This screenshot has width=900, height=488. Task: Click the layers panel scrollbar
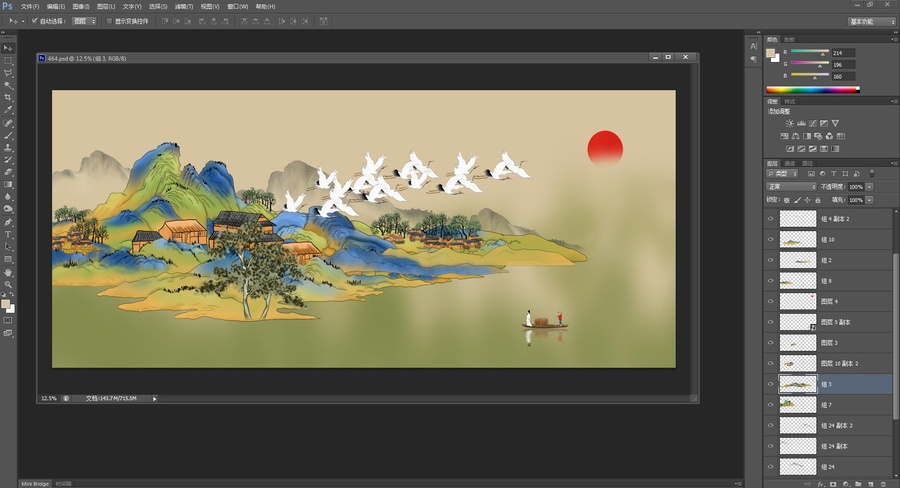[895, 336]
